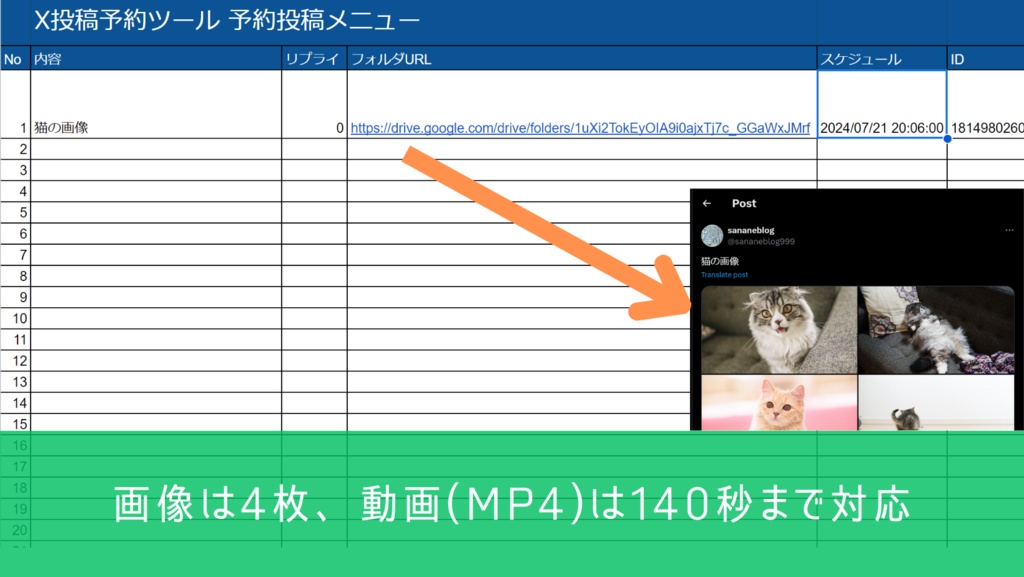View the bottom-right kitten photo
1024x577 pixels.
pos(935,405)
